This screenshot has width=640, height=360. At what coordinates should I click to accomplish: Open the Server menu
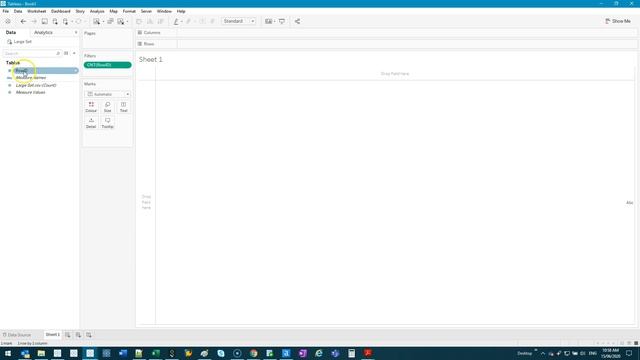tap(146, 11)
